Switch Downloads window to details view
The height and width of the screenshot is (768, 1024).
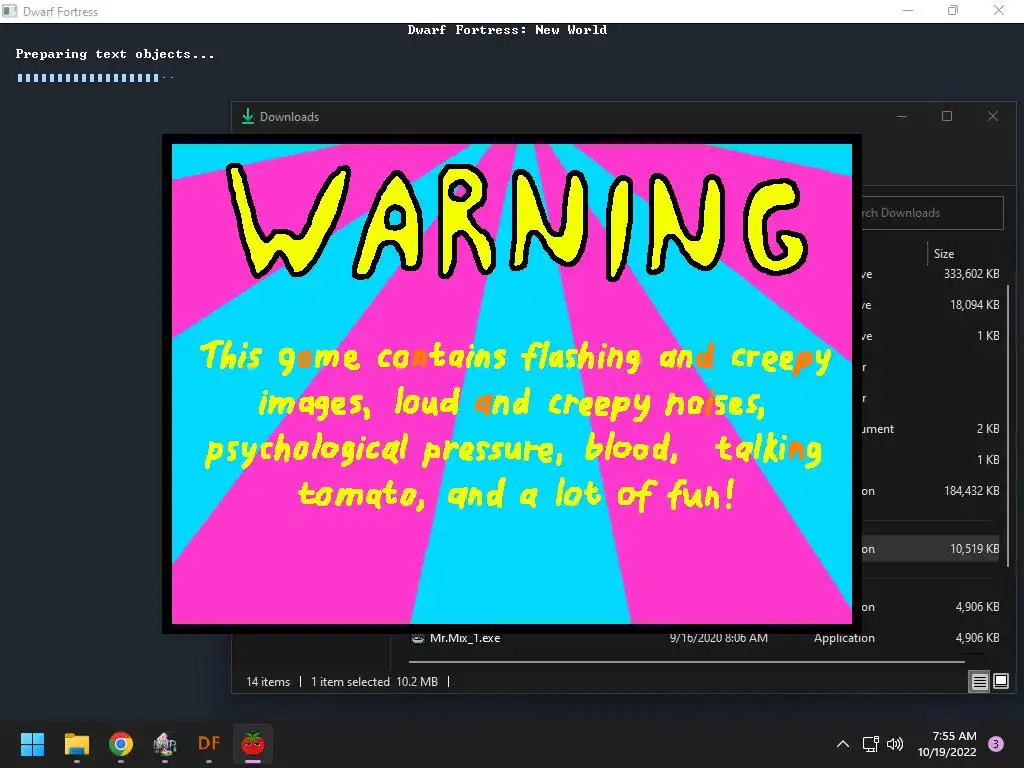coord(980,682)
